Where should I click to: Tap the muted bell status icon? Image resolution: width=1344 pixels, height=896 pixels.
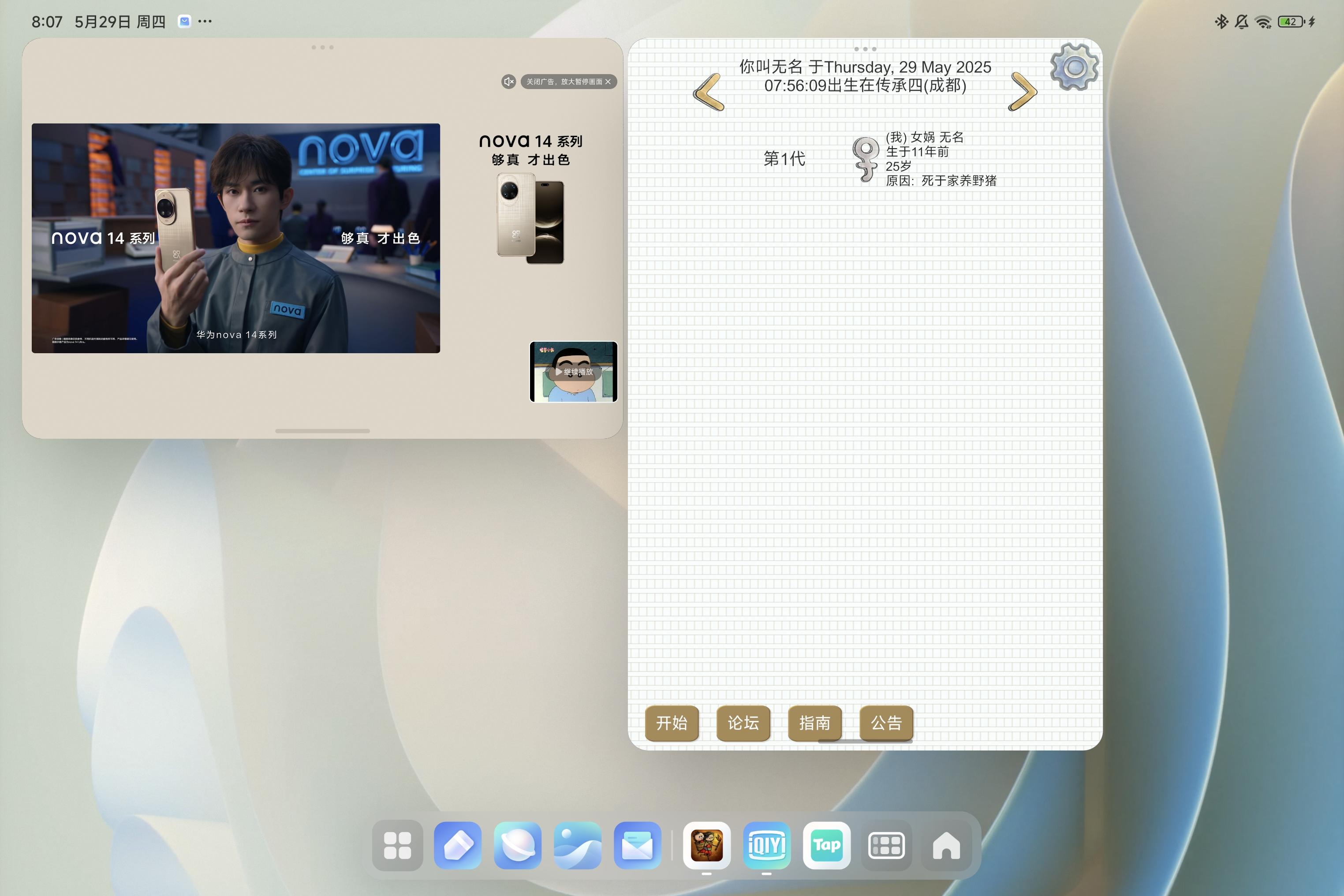[1241, 22]
